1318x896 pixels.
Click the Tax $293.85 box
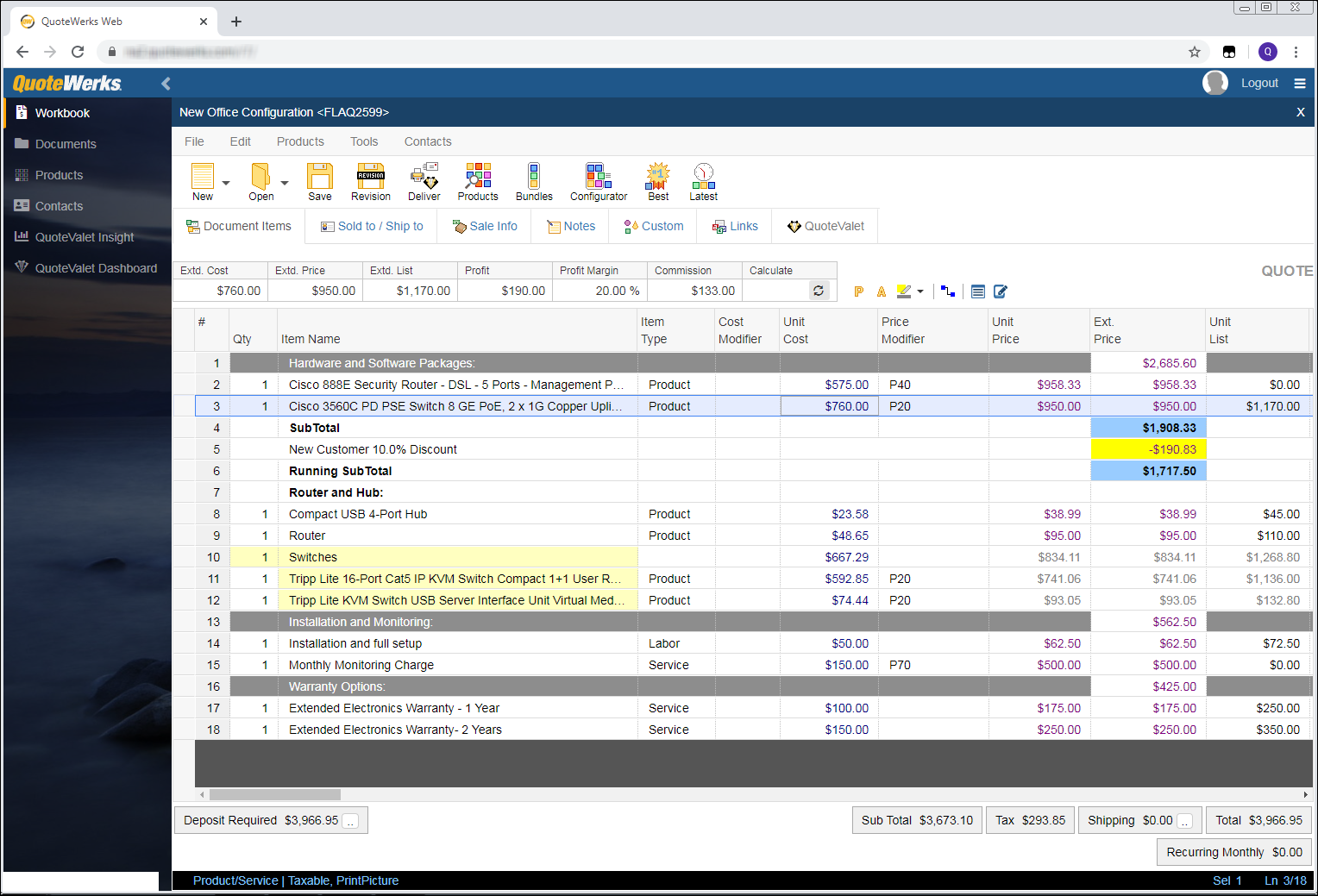[1030, 820]
